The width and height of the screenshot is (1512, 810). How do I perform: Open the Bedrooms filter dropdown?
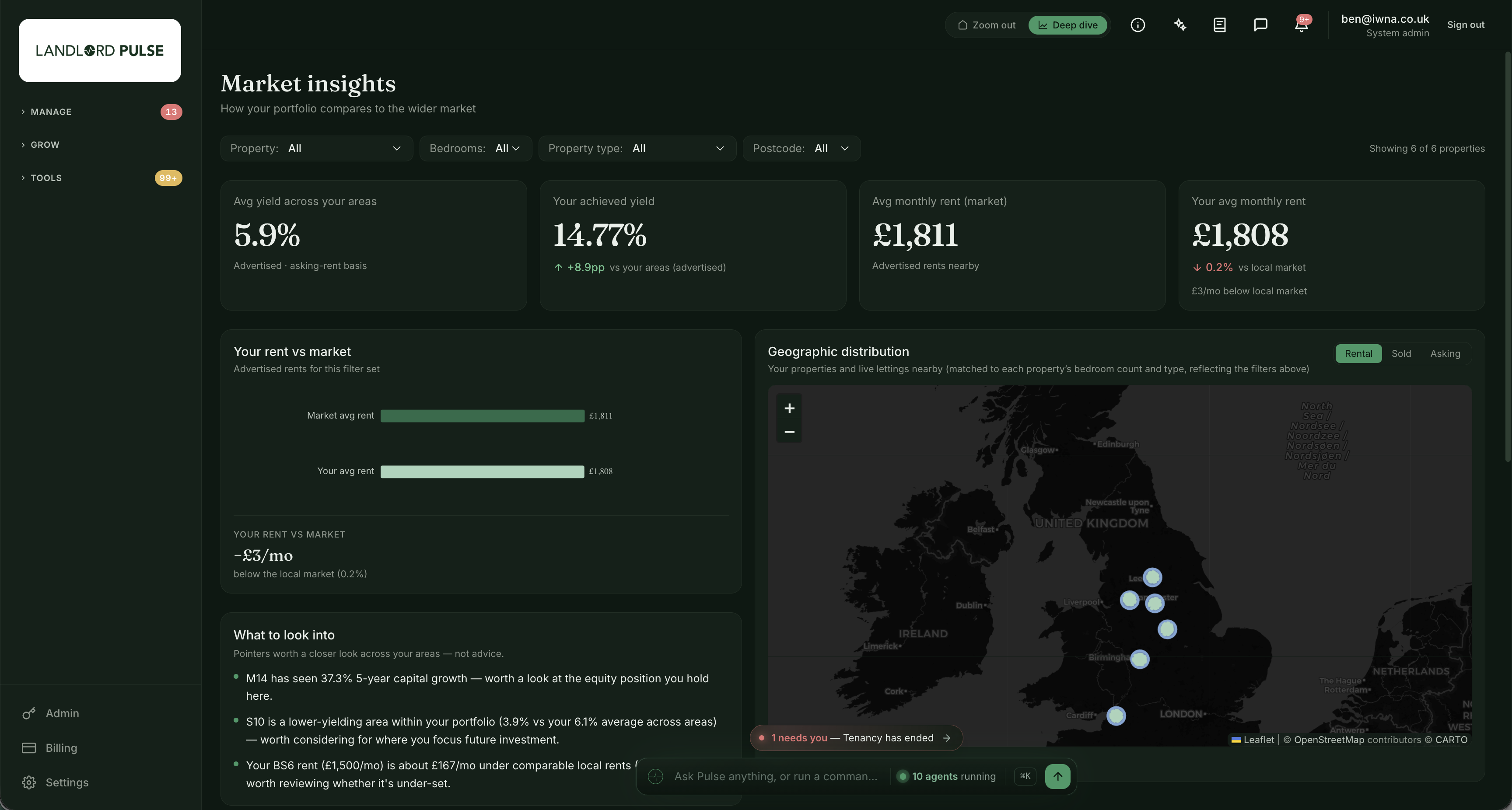476,149
